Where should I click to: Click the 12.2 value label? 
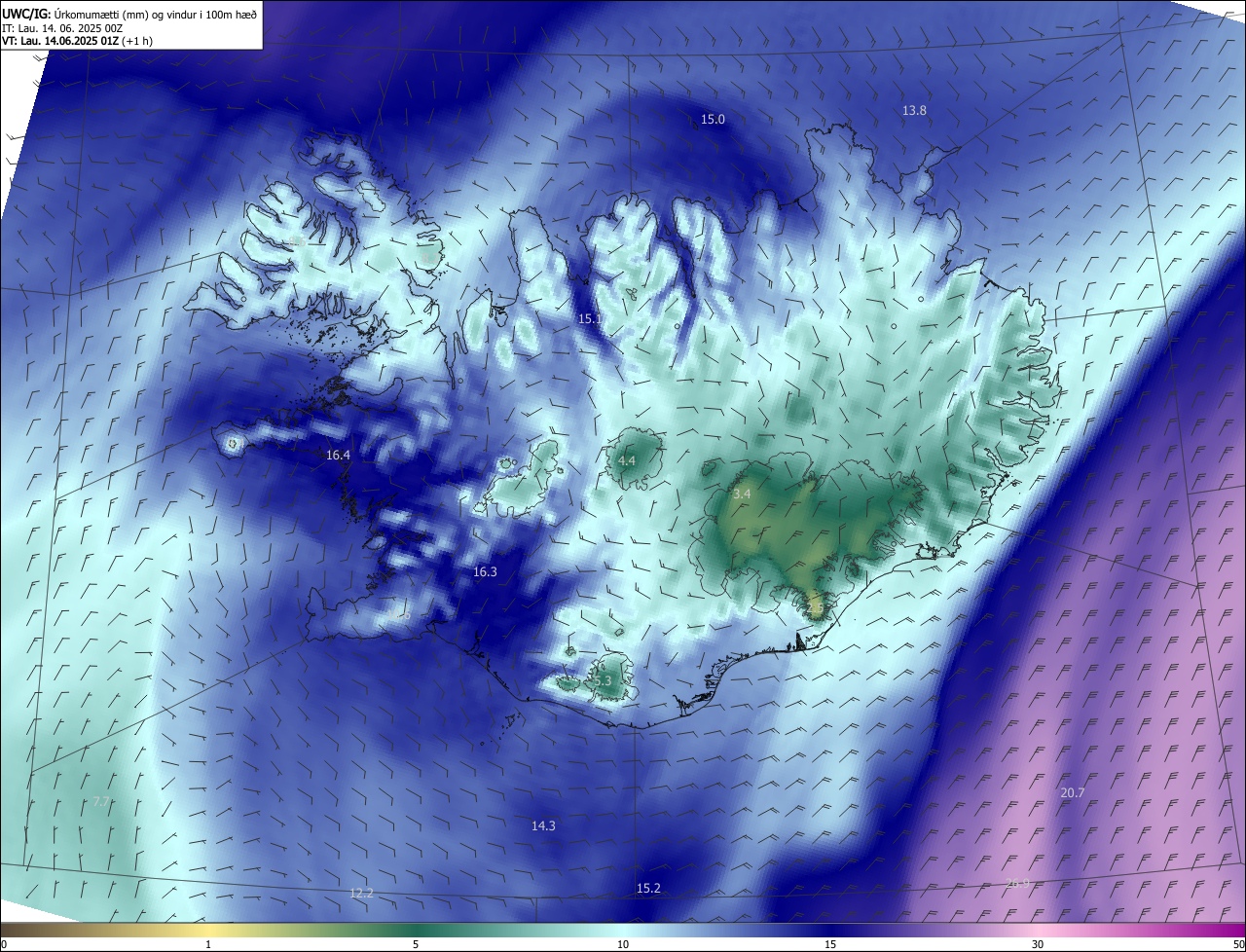coord(361,893)
